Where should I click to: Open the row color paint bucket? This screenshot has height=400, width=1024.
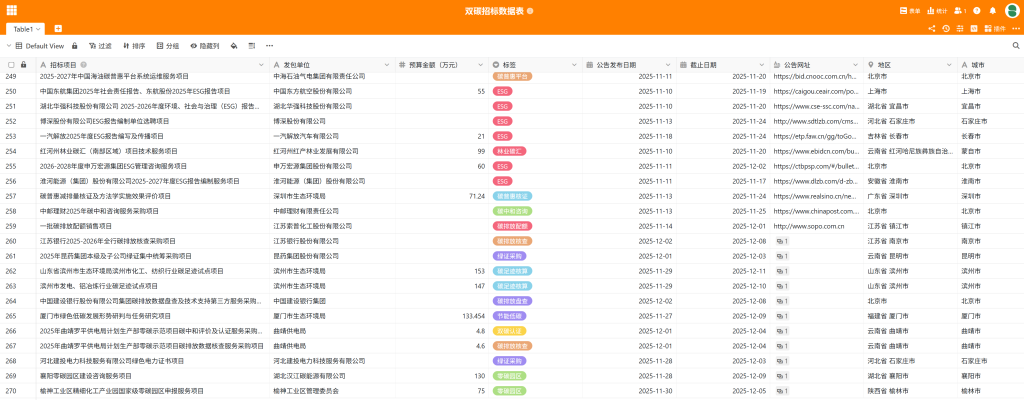[233, 46]
